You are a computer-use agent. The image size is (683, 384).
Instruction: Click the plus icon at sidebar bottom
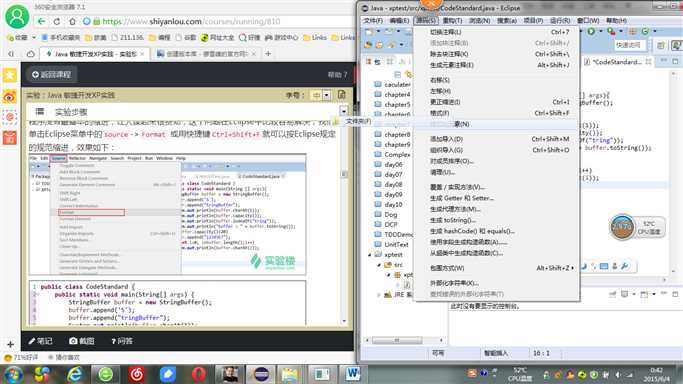coord(10,344)
